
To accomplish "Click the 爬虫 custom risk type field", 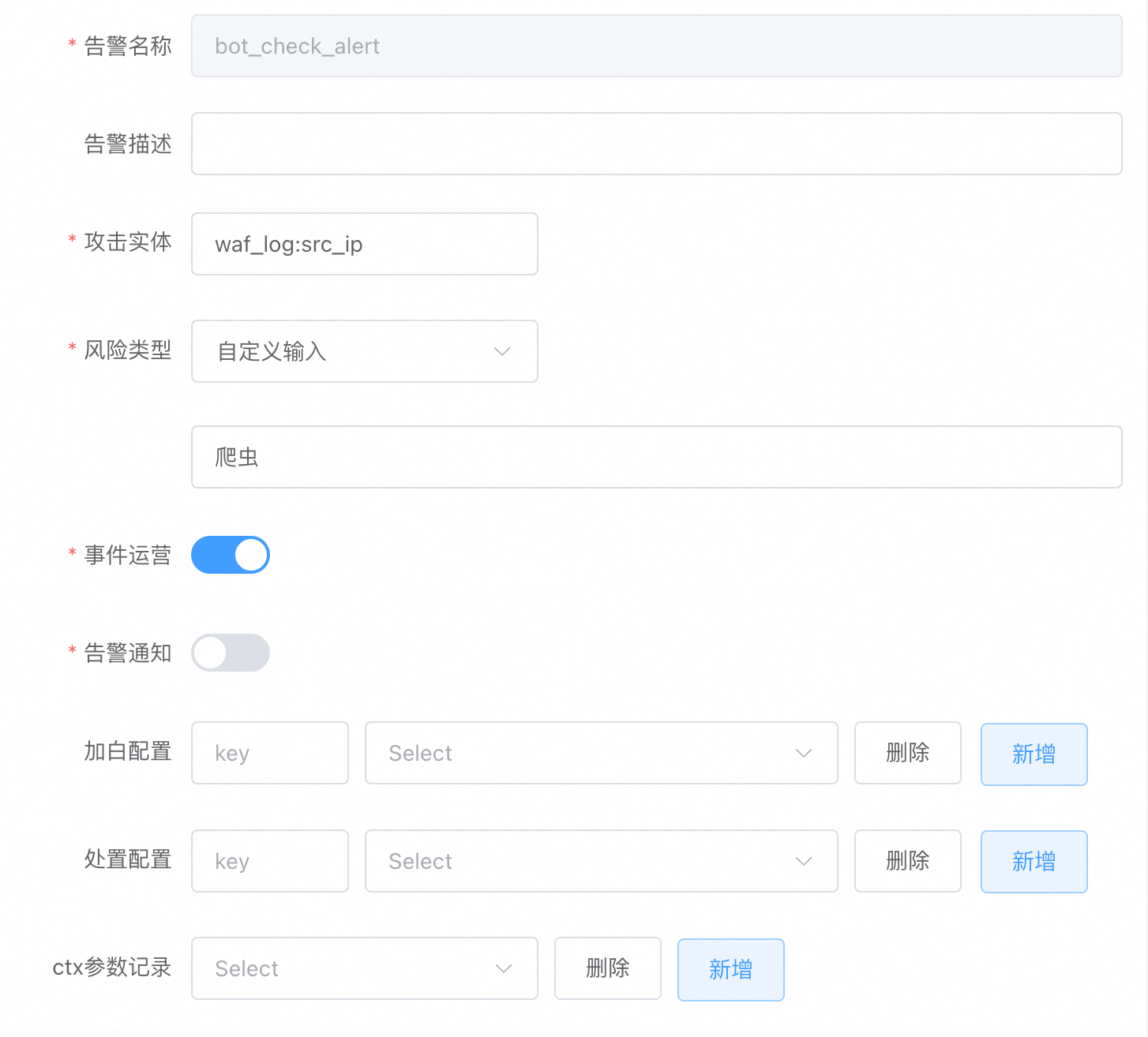I will click(656, 457).
